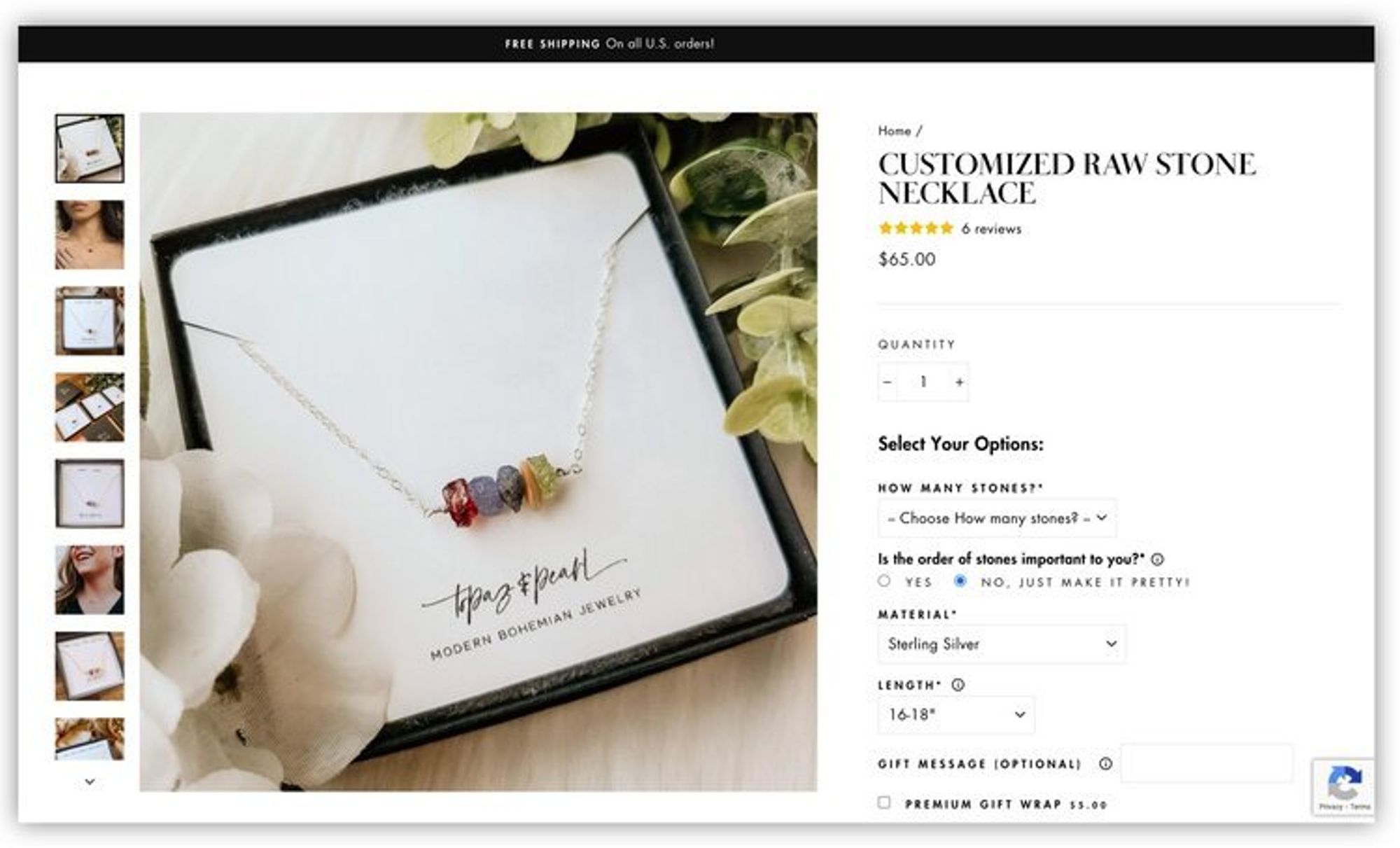Open the How Many Stones dropdown
Viewport: 1400px width, 848px height.
997,518
